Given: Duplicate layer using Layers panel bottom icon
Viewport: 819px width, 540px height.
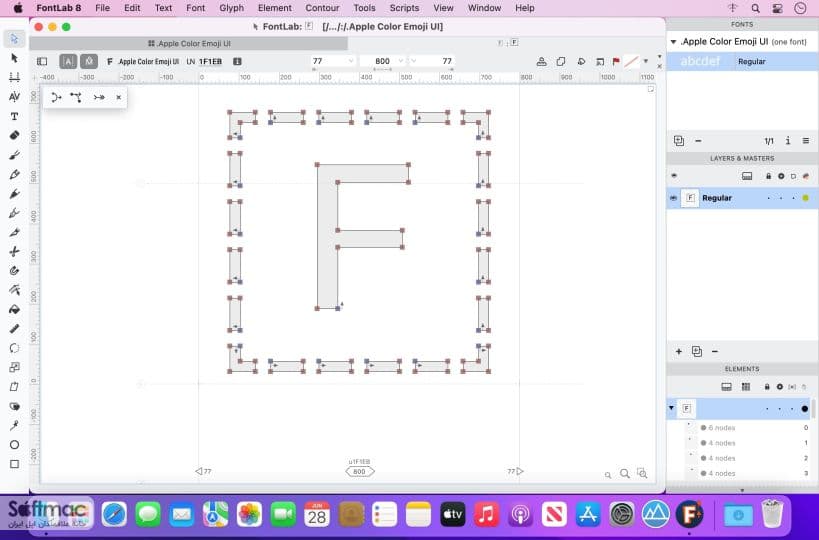Looking at the screenshot, I should (x=697, y=351).
